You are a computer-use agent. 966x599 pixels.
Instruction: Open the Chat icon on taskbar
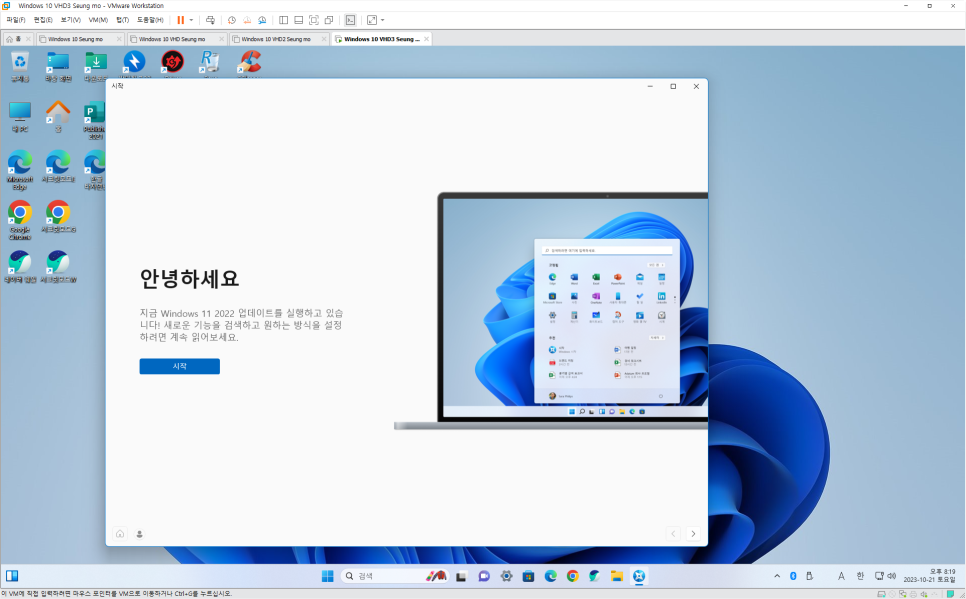pyautogui.click(x=484, y=576)
